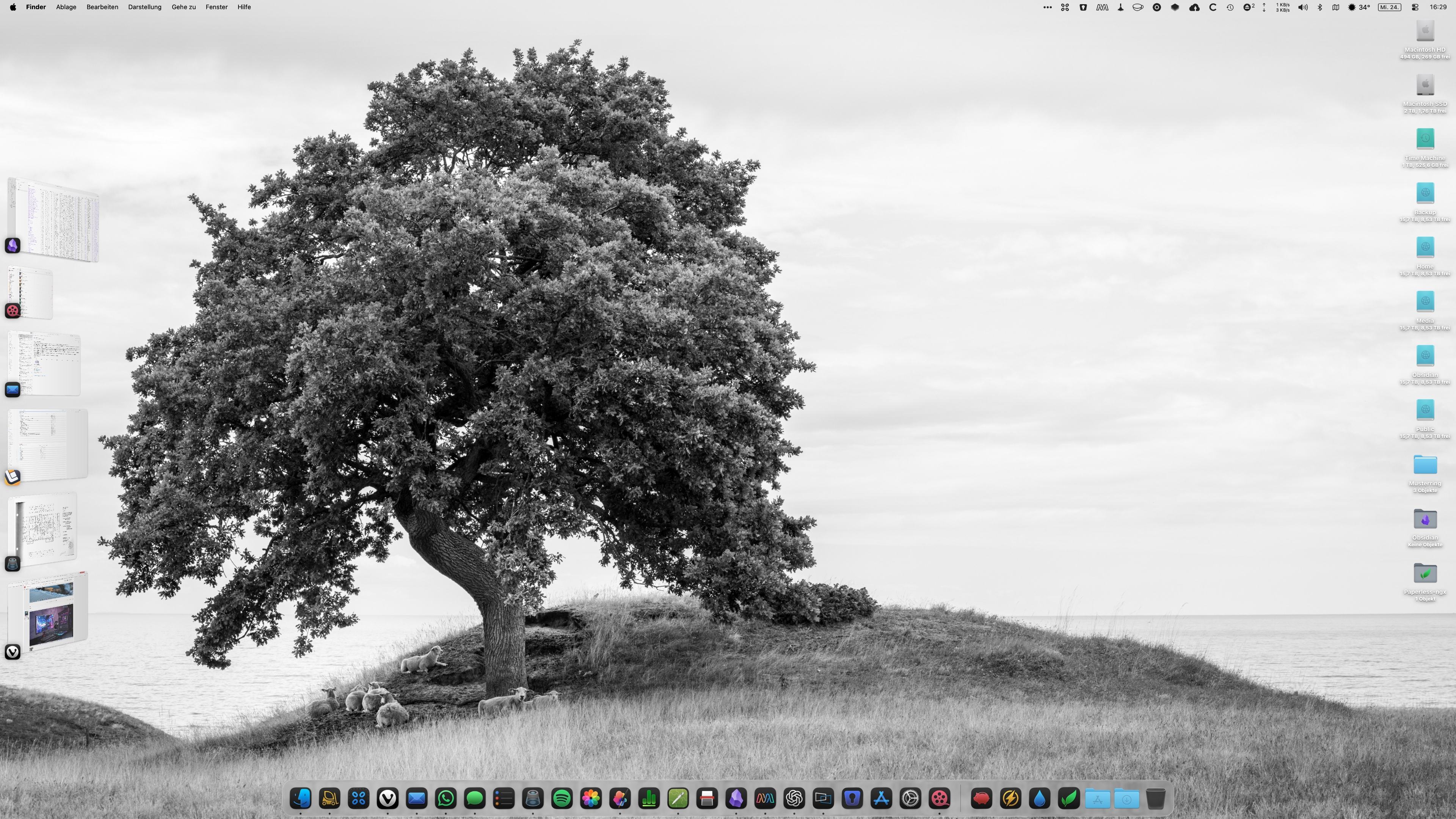
Task: Launch Obsidian from the Dock
Action: coord(736,798)
